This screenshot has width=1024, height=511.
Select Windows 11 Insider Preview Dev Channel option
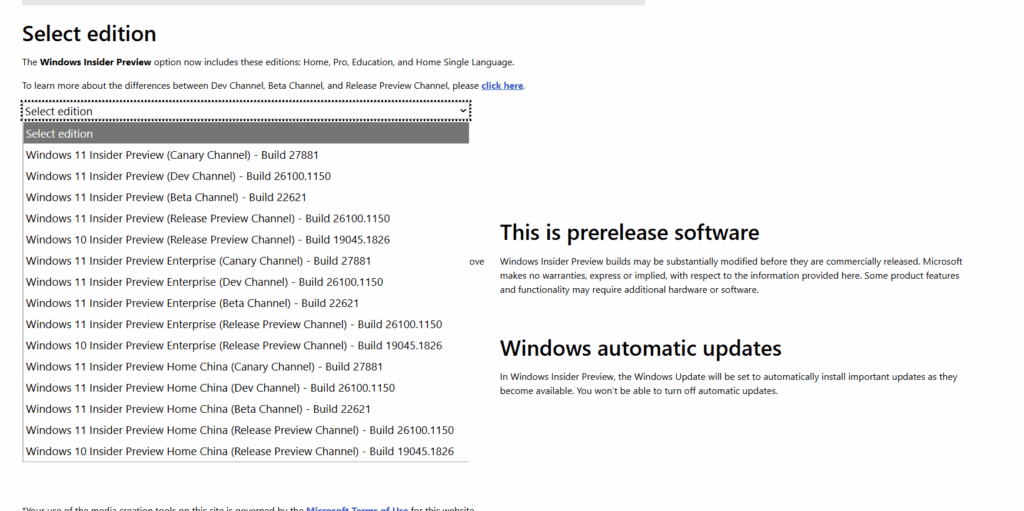[178, 176]
